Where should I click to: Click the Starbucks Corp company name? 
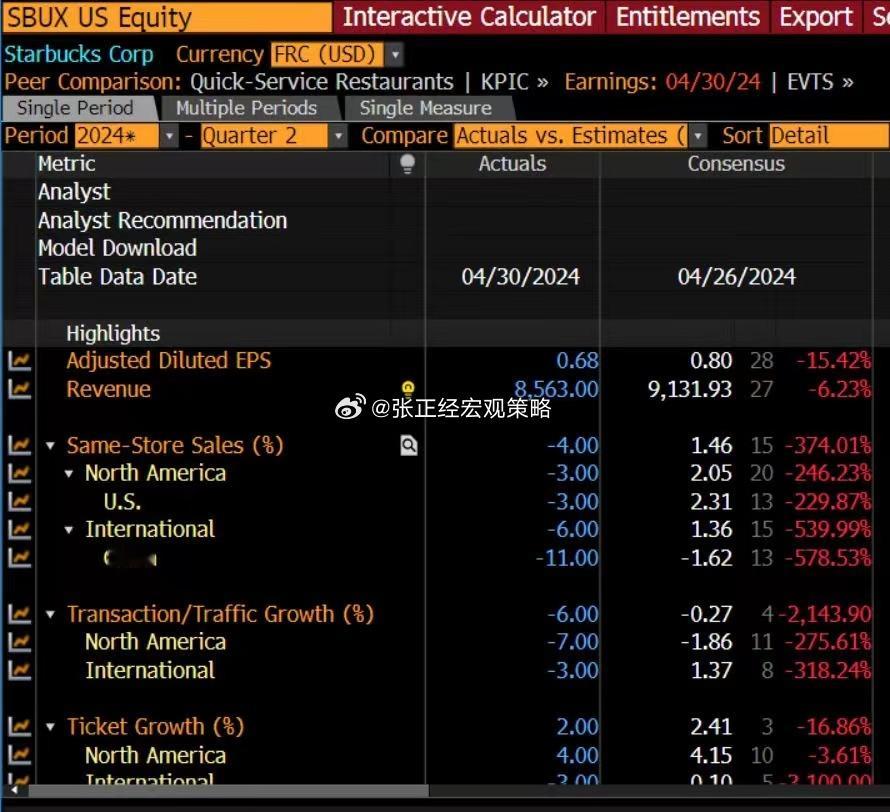[x=79, y=54]
